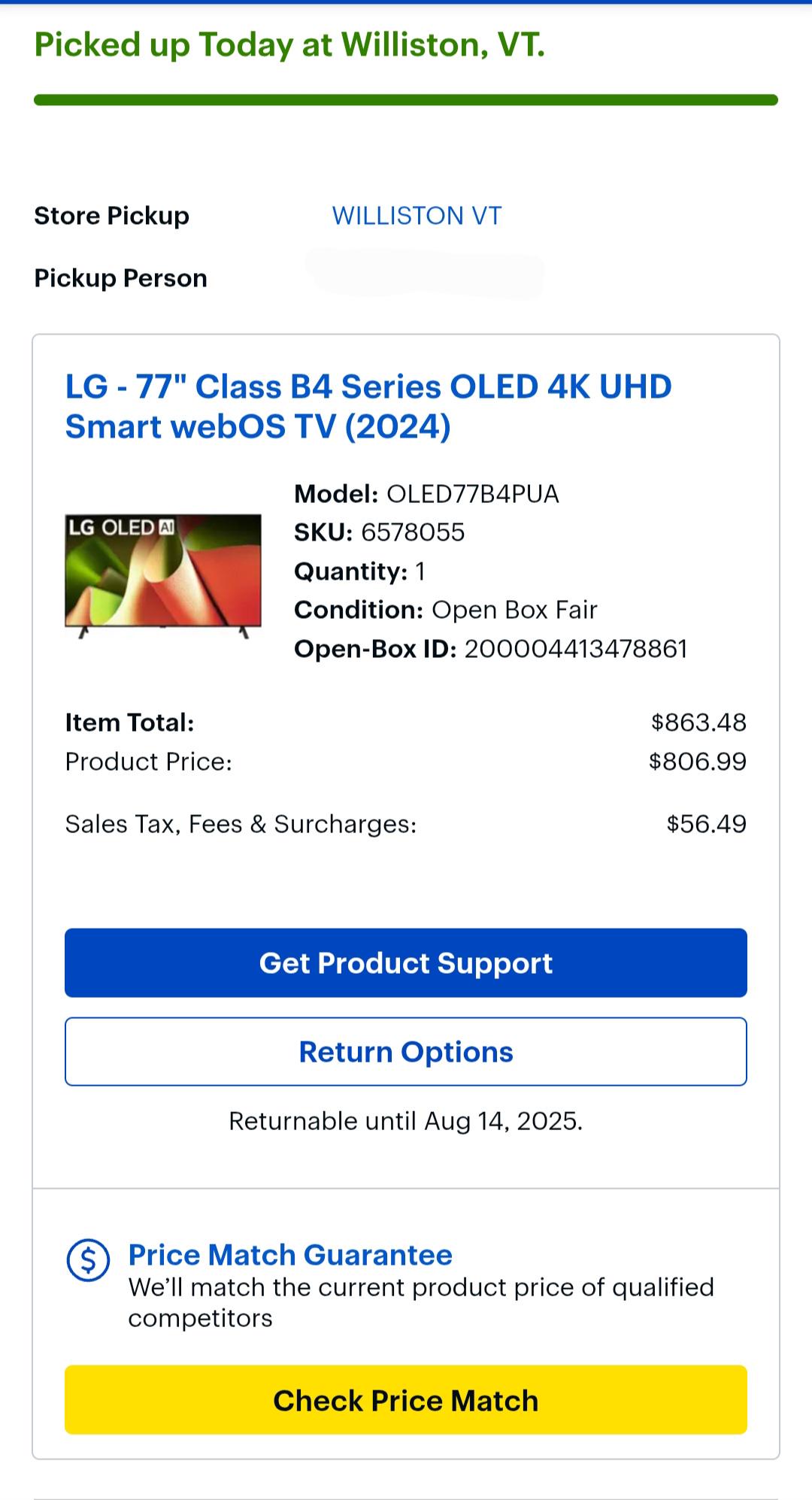Select the Price Match Guarantee heading
This screenshot has width=812, height=1500.
coord(290,1255)
